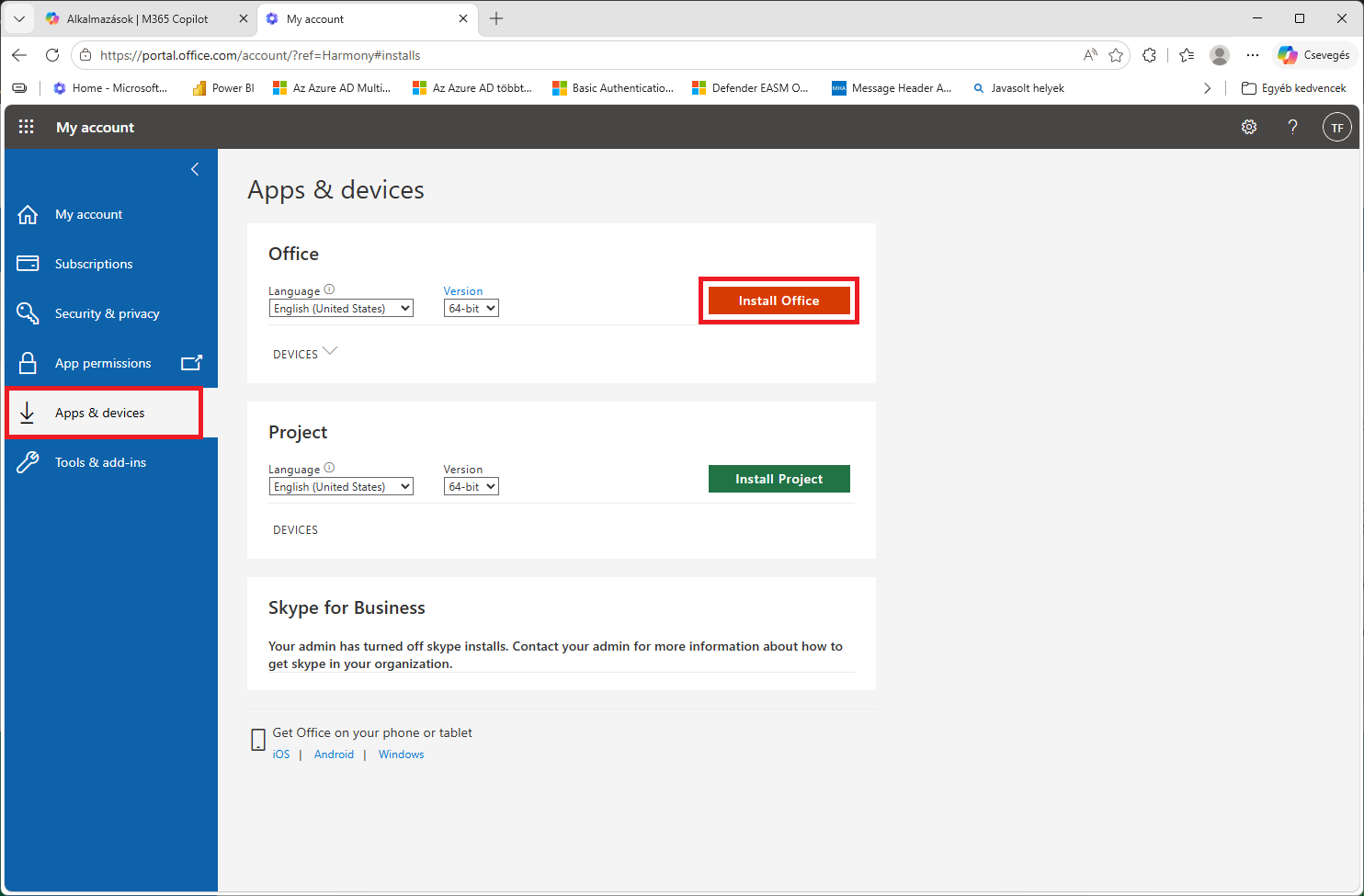Screen dimensions: 1364x896
Task: Open the Android download link
Action: coord(334,754)
